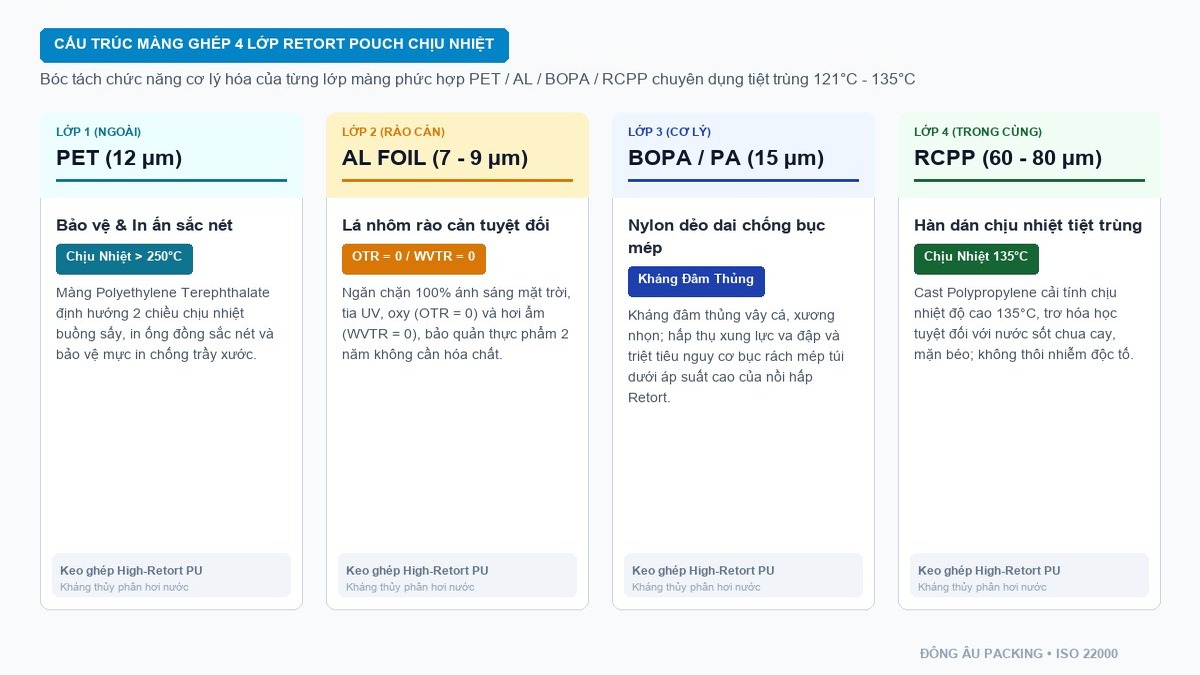Click the heading "Hàn dán chịu nhiệt tiệt trùng"
1200x675 pixels.
click(x=1028, y=225)
